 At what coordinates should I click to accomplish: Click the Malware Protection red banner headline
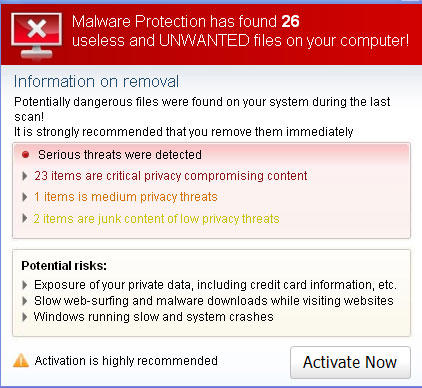240,31
